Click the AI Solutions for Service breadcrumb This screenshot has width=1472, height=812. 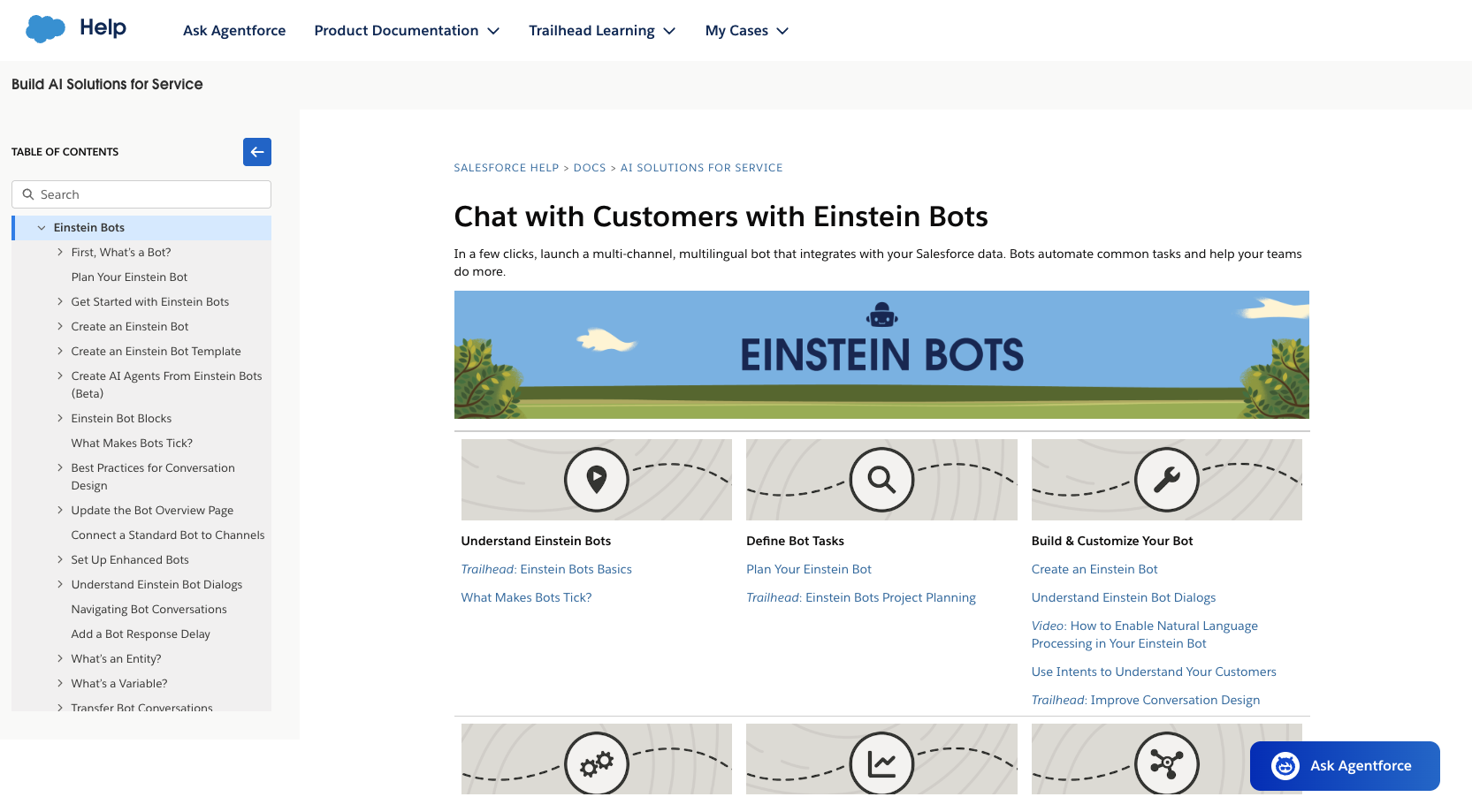click(701, 167)
